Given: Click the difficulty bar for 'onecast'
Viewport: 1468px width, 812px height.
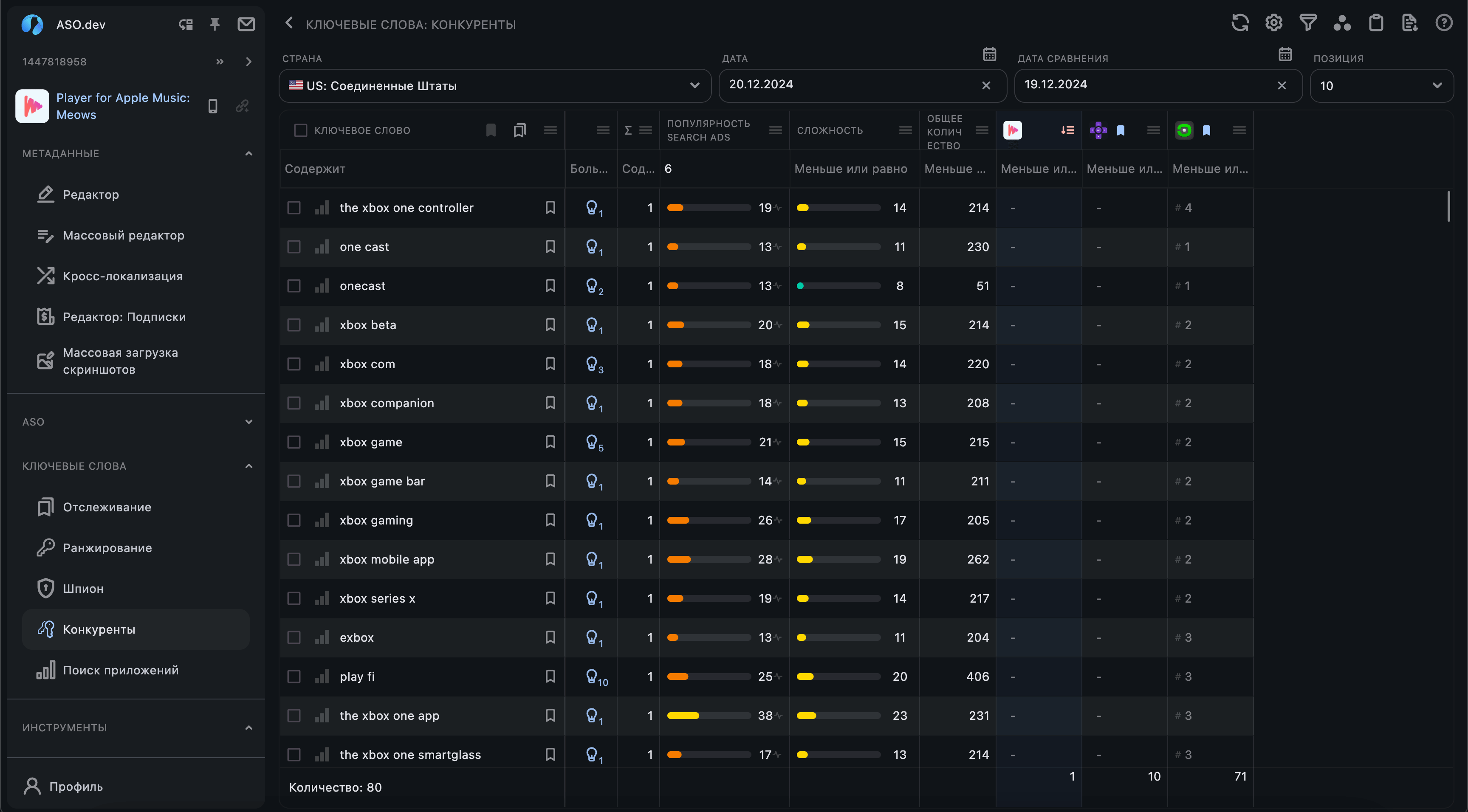Looking at the screenshot, I should [x=838, y=285].
